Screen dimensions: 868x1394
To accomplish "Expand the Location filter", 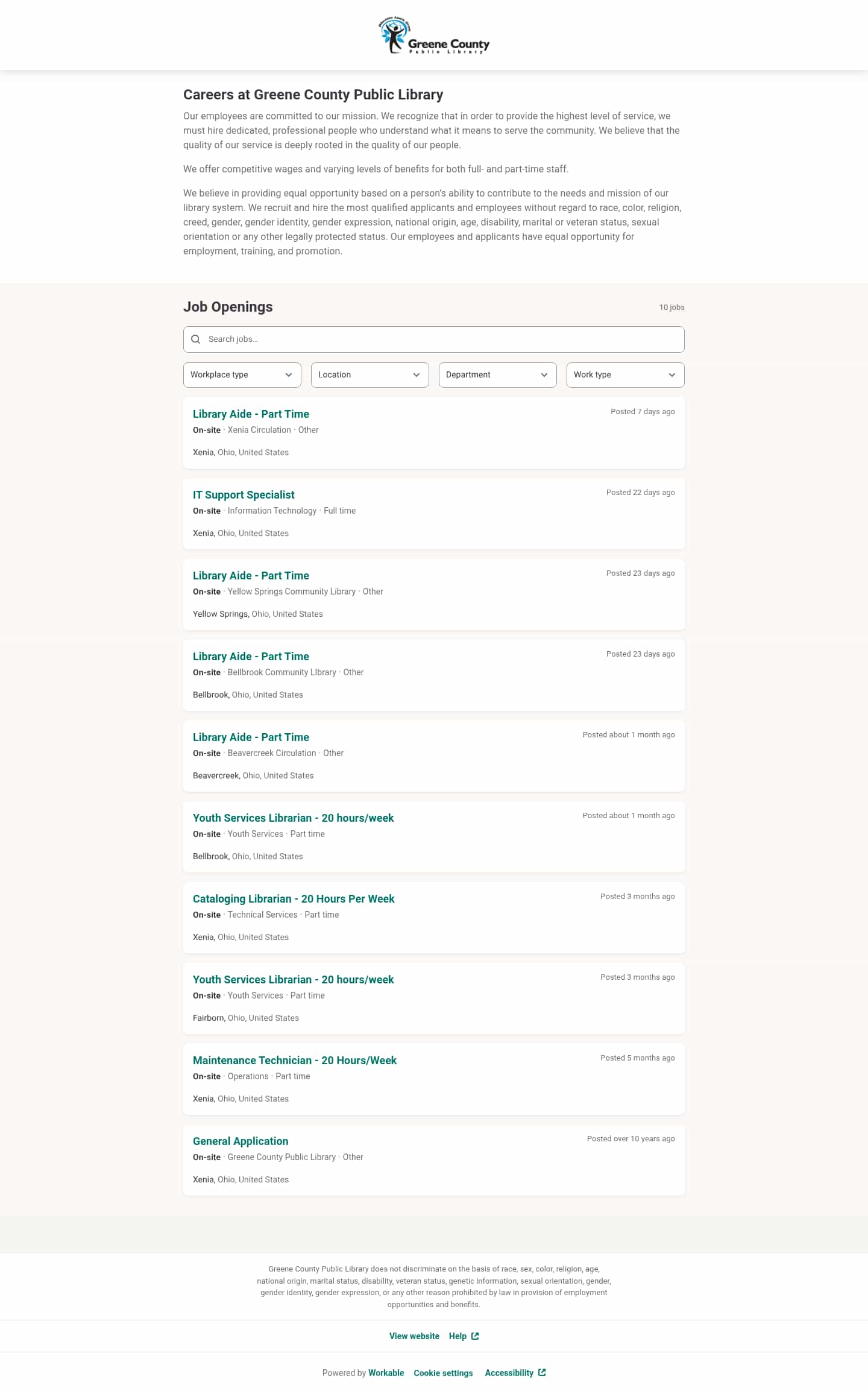I will [x=370, y=374].
